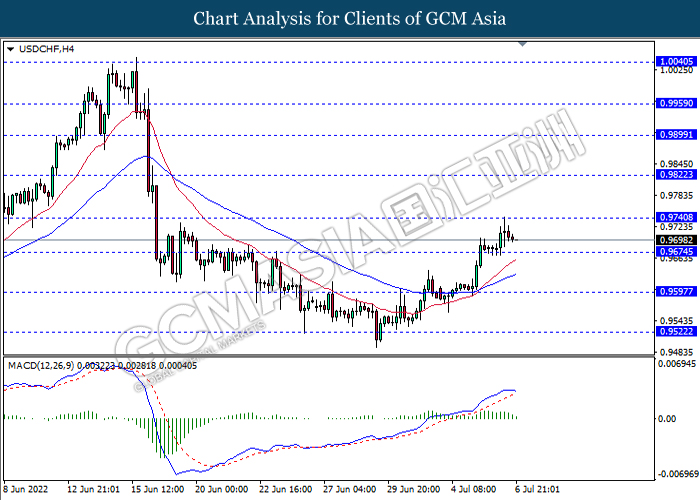Click the MACD -0.006969 scale value
The image size is (700, 500).
pos(678,473)
